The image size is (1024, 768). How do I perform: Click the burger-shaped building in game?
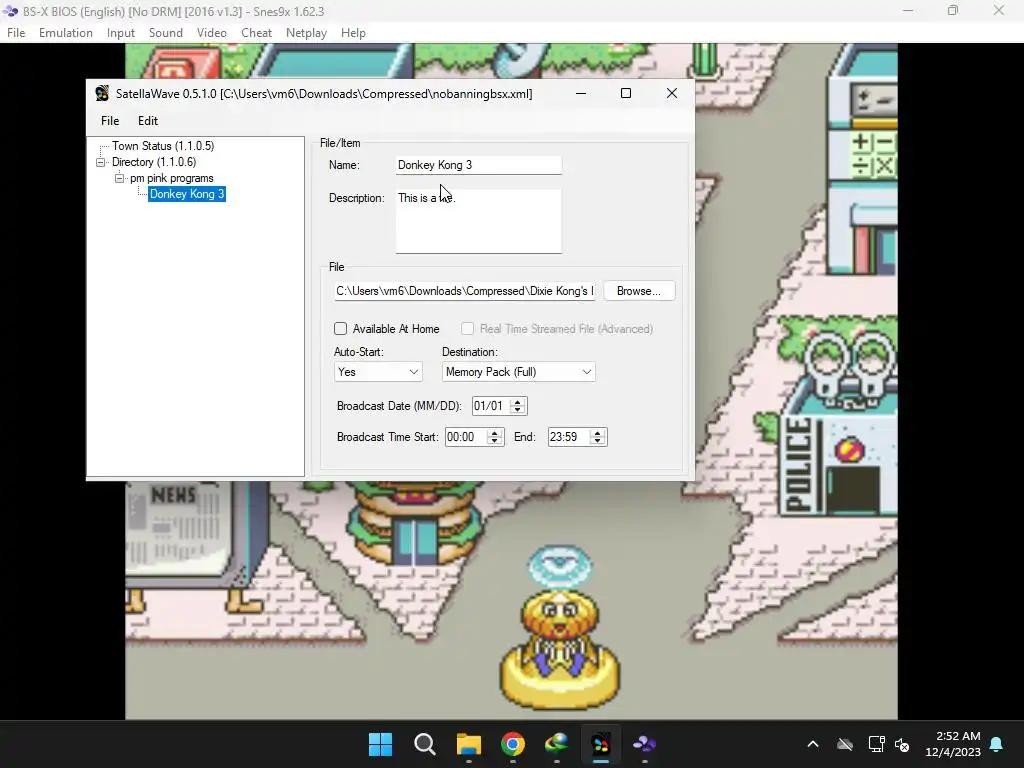tap(413, 522)
